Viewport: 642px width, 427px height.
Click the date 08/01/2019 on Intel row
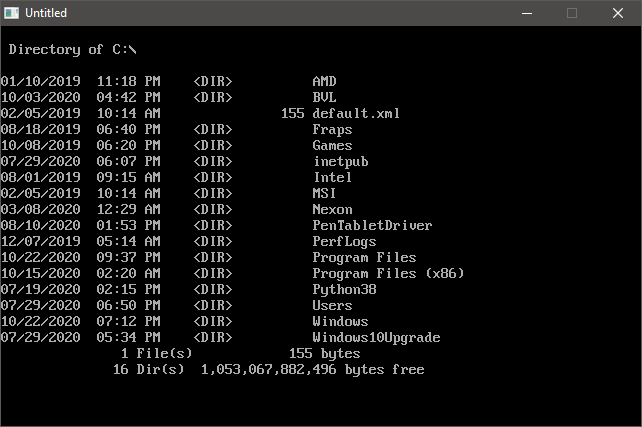click(x=41, y=177)
